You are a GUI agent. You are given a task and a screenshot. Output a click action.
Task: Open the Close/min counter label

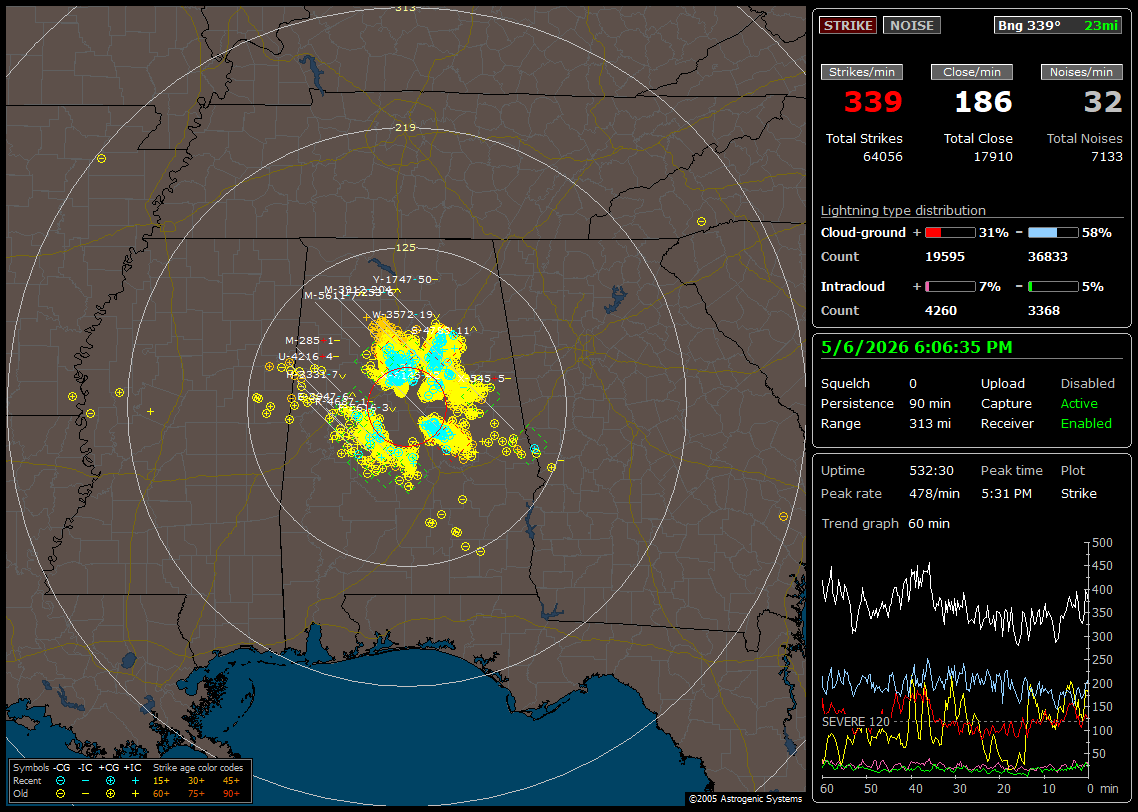click(x=972, y=72)
